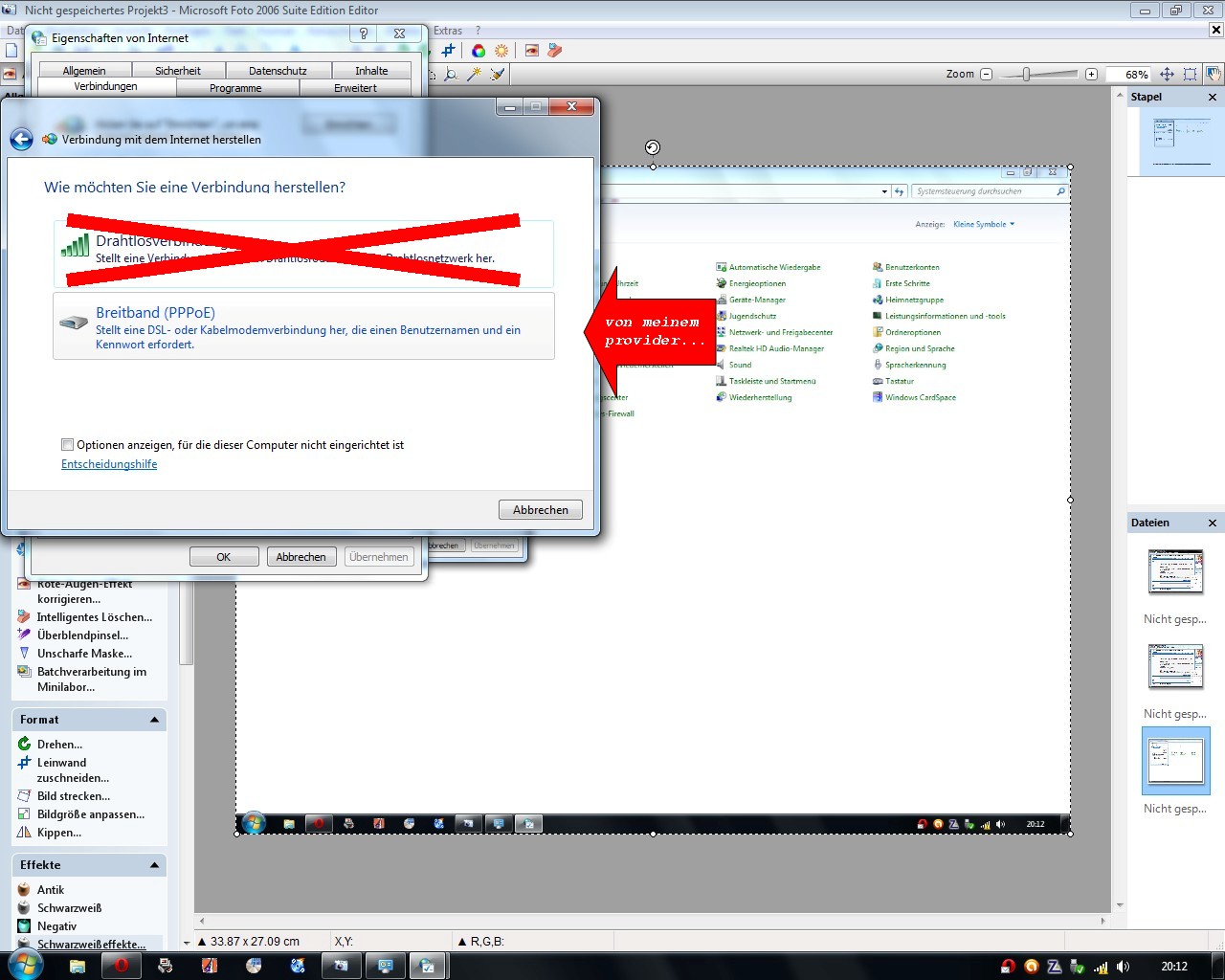Select the selection brush tool icon
Screen dimensions: 1225x980
click(x=498, y=74)
